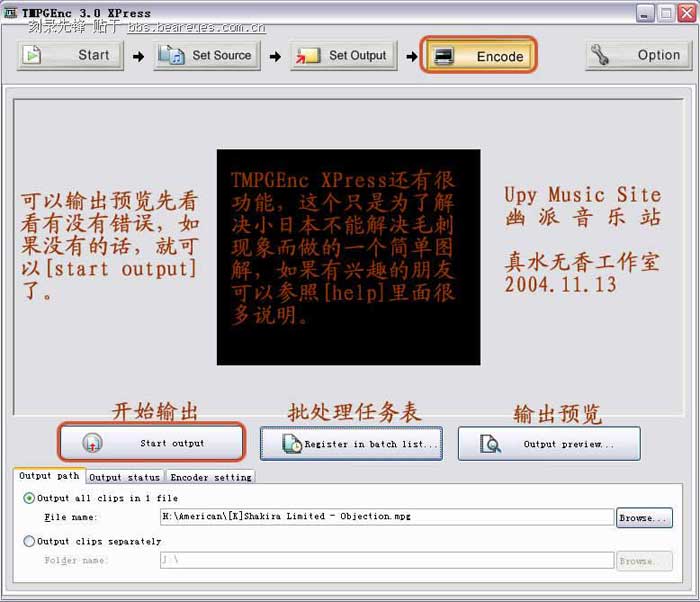The height and width of the screenshot is (602, 700).
Task: Click the Start output button
Action: point(152,443)
